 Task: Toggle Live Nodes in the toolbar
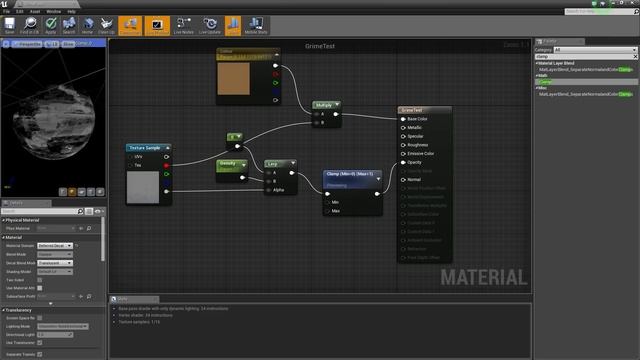(184, 25)
